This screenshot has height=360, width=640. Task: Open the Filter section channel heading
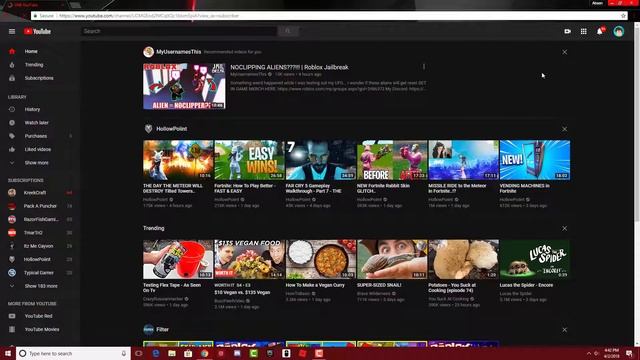(x=162, y=329)
